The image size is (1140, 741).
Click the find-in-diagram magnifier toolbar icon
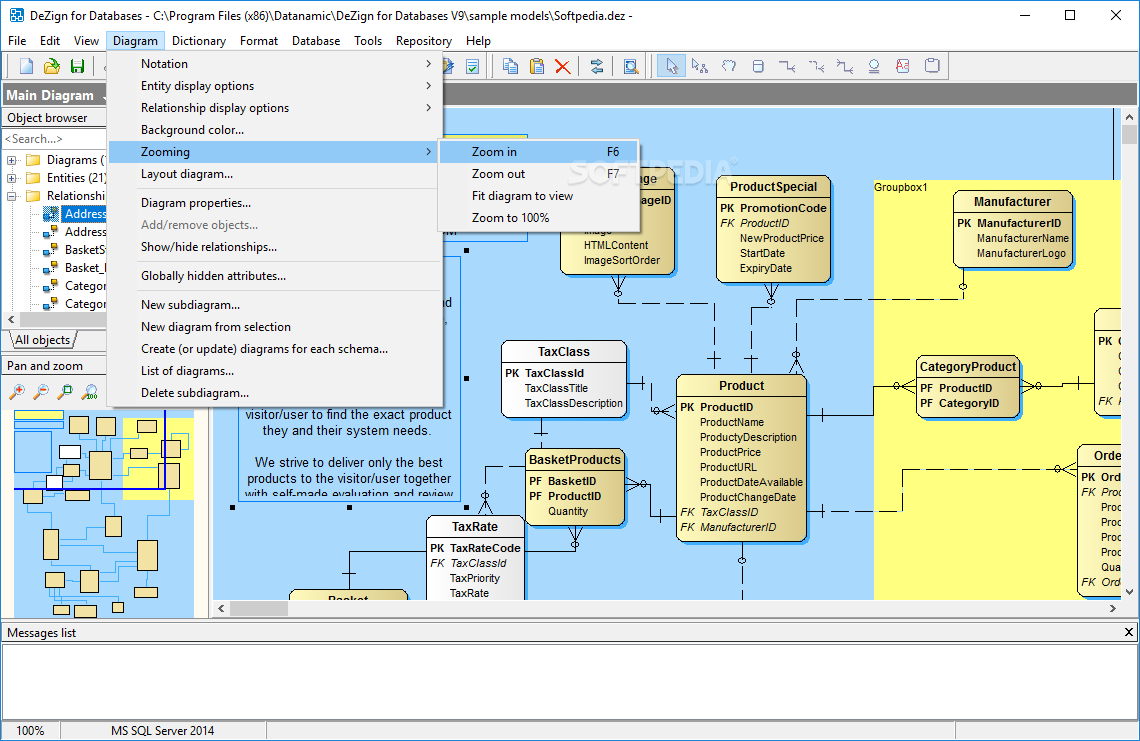coord(631,66)
